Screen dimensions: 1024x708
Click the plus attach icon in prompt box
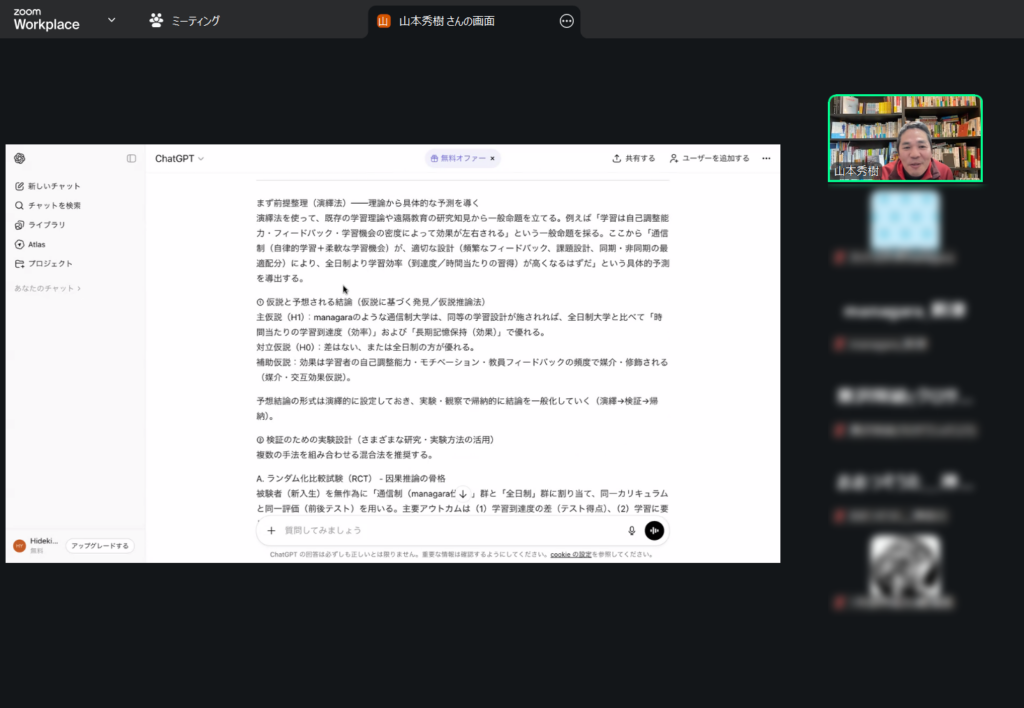point(271,531)
